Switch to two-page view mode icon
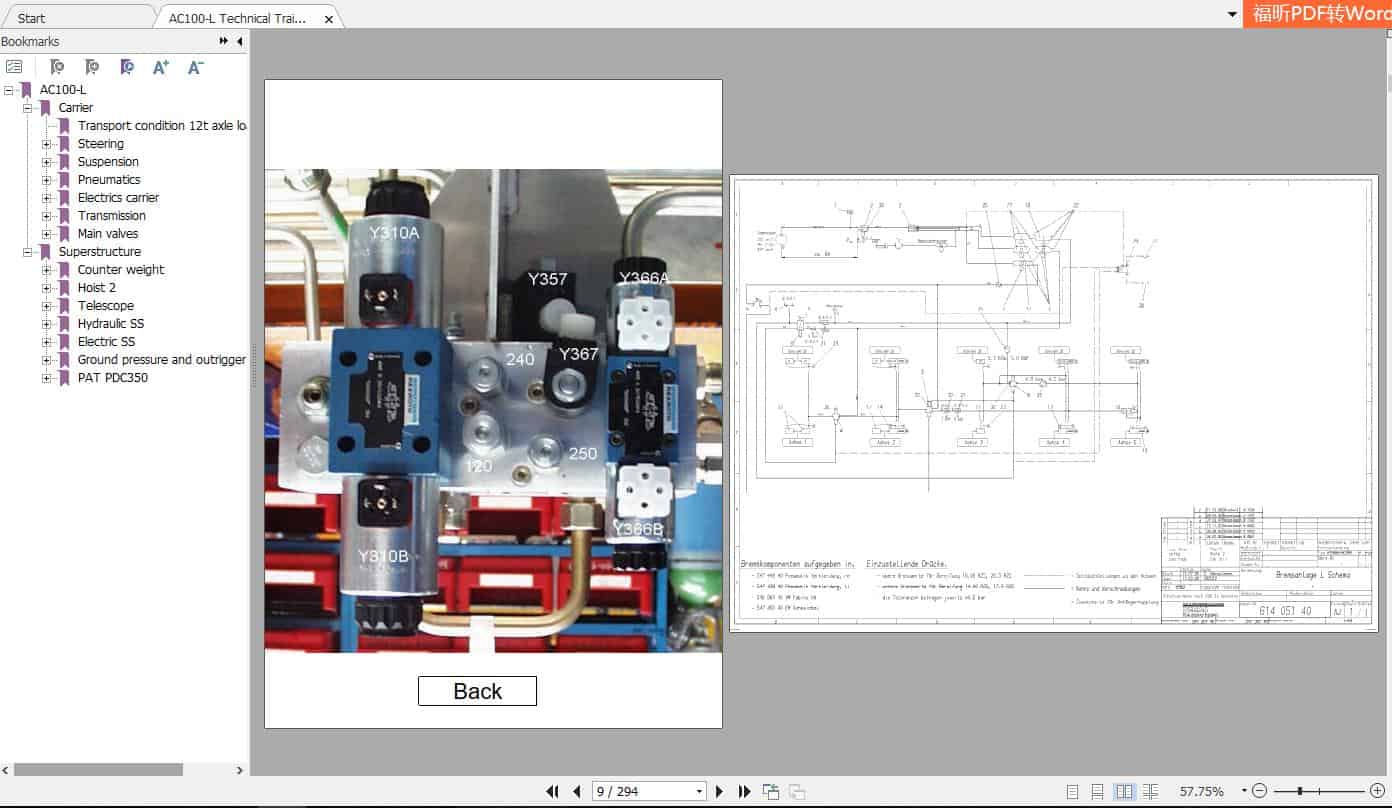Viewport: 1392px width, 808px height. (x=1125, y=791)
